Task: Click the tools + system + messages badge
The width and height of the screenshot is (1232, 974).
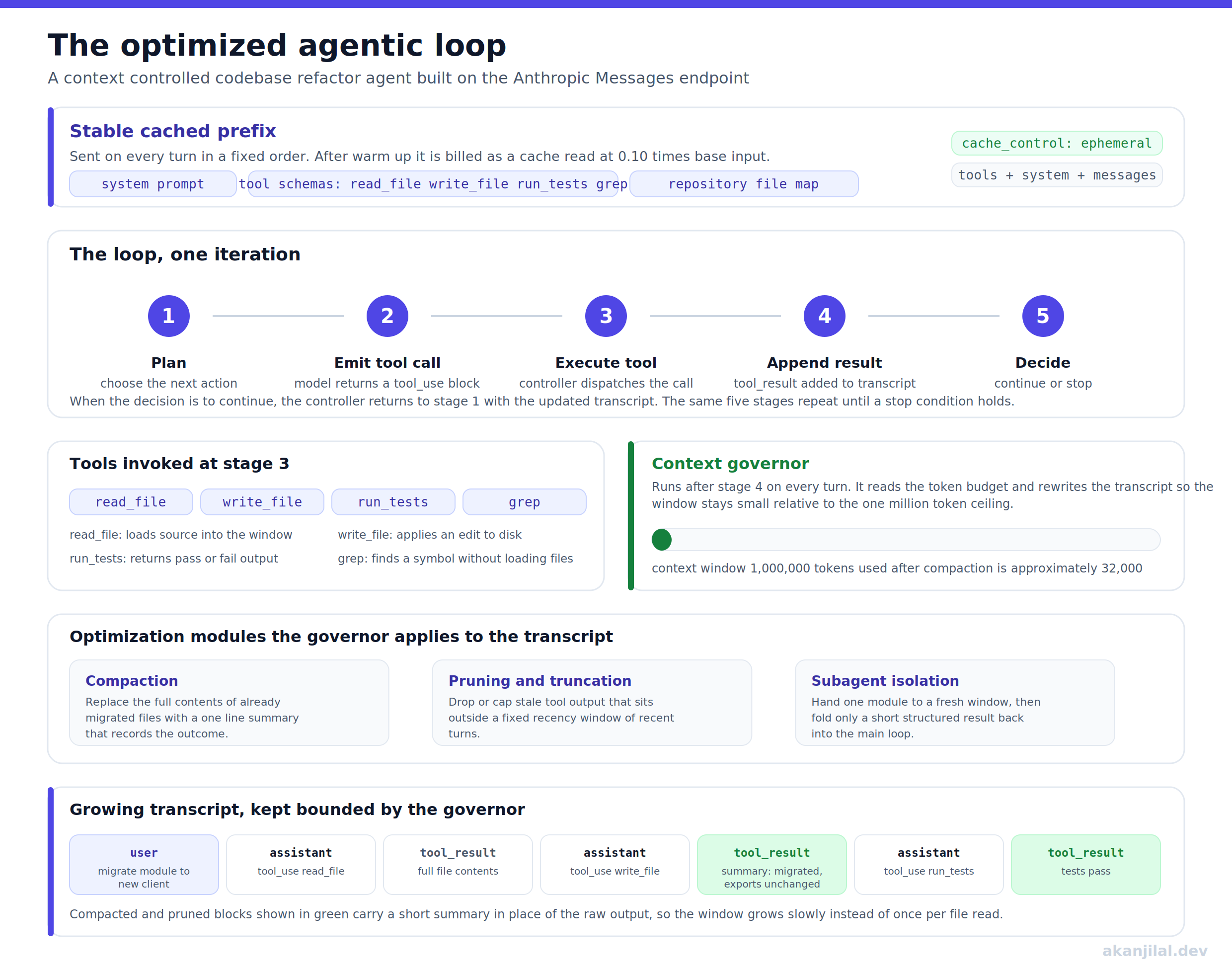Action: pos(1057,175)
